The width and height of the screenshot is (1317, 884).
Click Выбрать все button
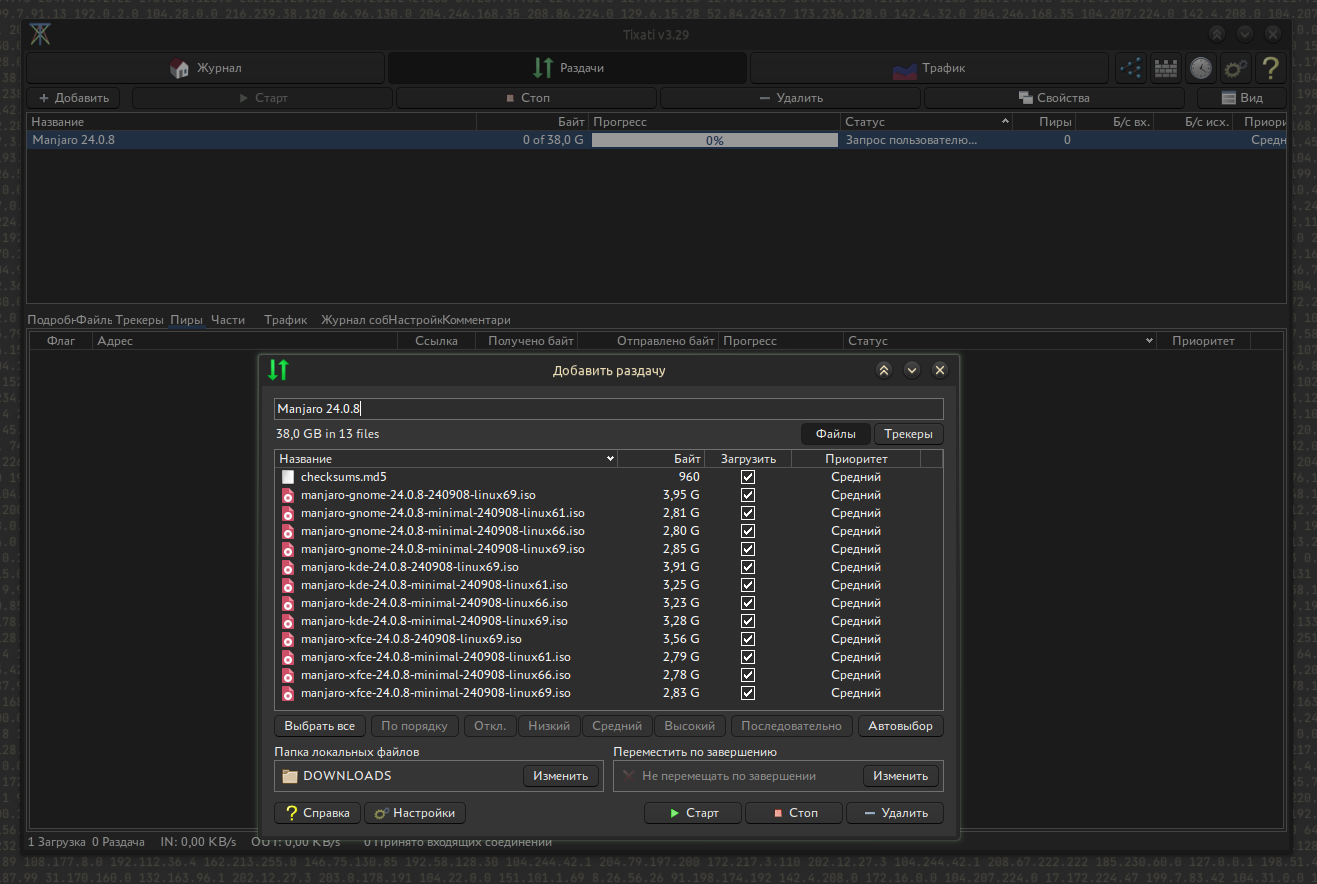tap(320, 726)
